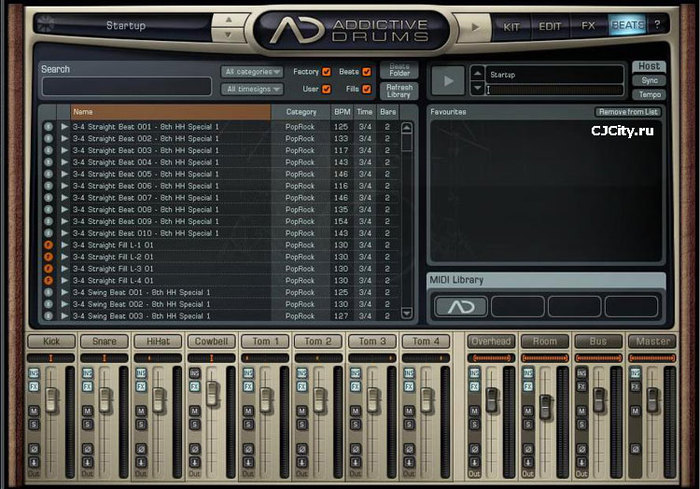Click the beat icon for Straight Beat 003
This screenshot has width=700, height=489.
click(x=48, y=150)
